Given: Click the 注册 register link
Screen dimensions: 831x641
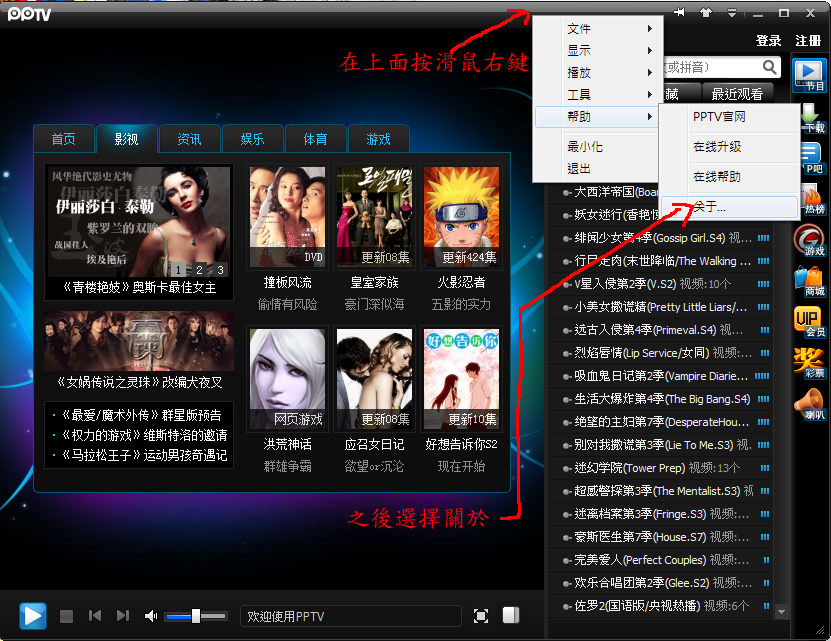Looking at the screenshot, I should click(x=808, y=41).
